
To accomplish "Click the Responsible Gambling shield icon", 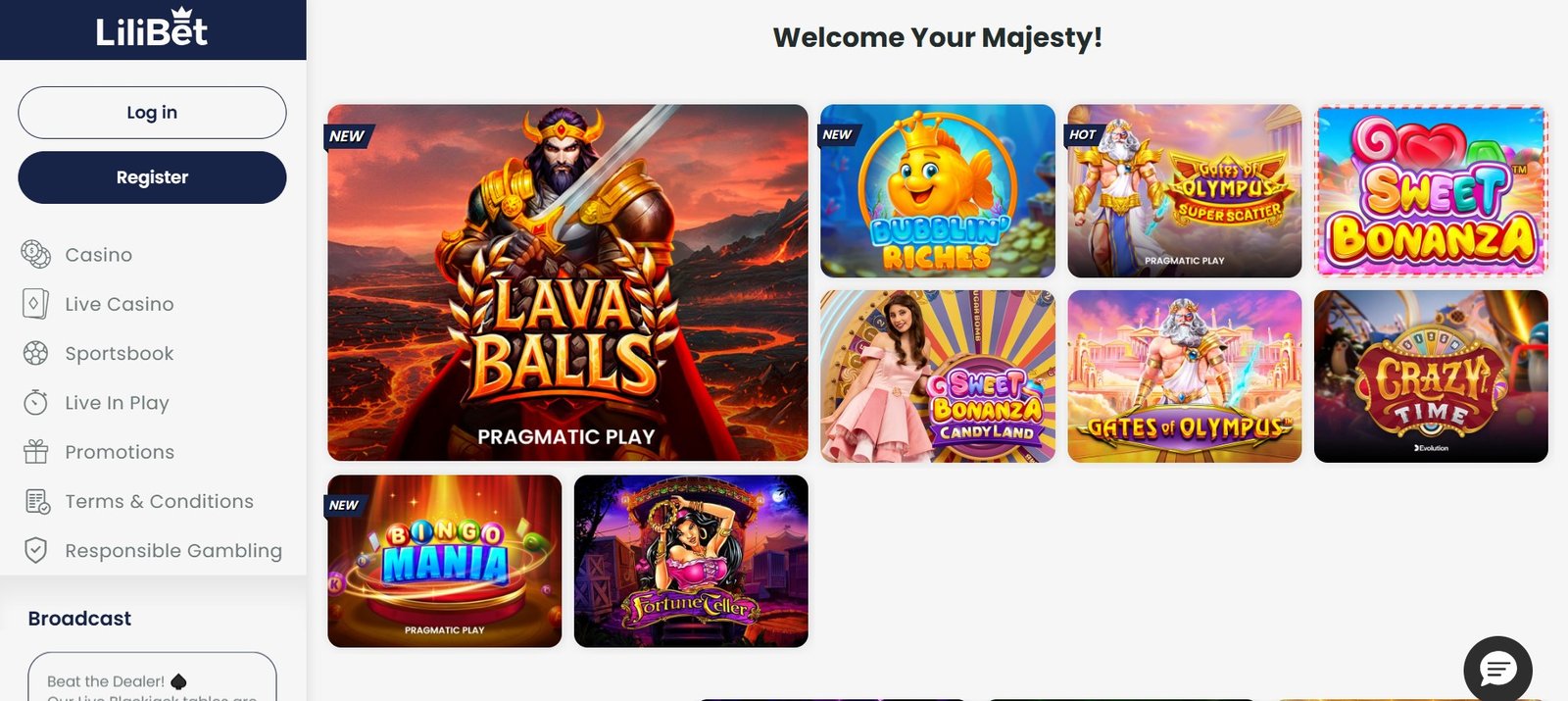I will point(35,550).
